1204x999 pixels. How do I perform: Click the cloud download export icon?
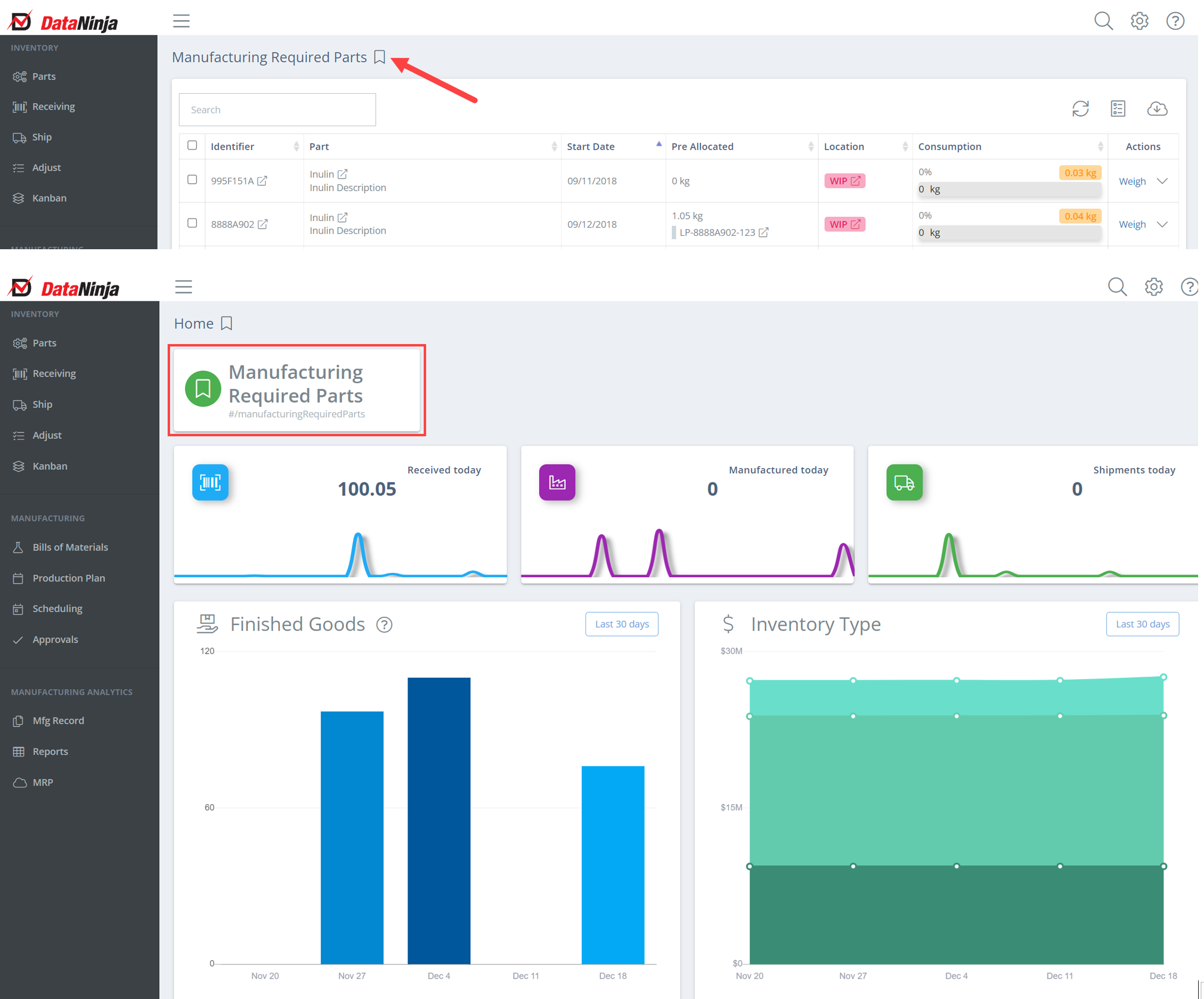click(1157, 109)
